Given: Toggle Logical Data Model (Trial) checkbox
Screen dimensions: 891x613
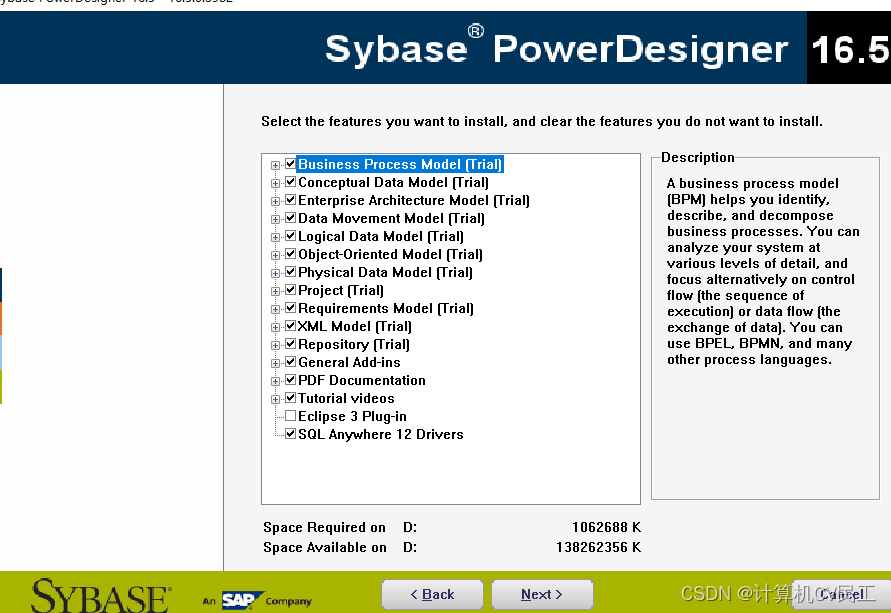Looking at the screenshot, I should point(290,236).
